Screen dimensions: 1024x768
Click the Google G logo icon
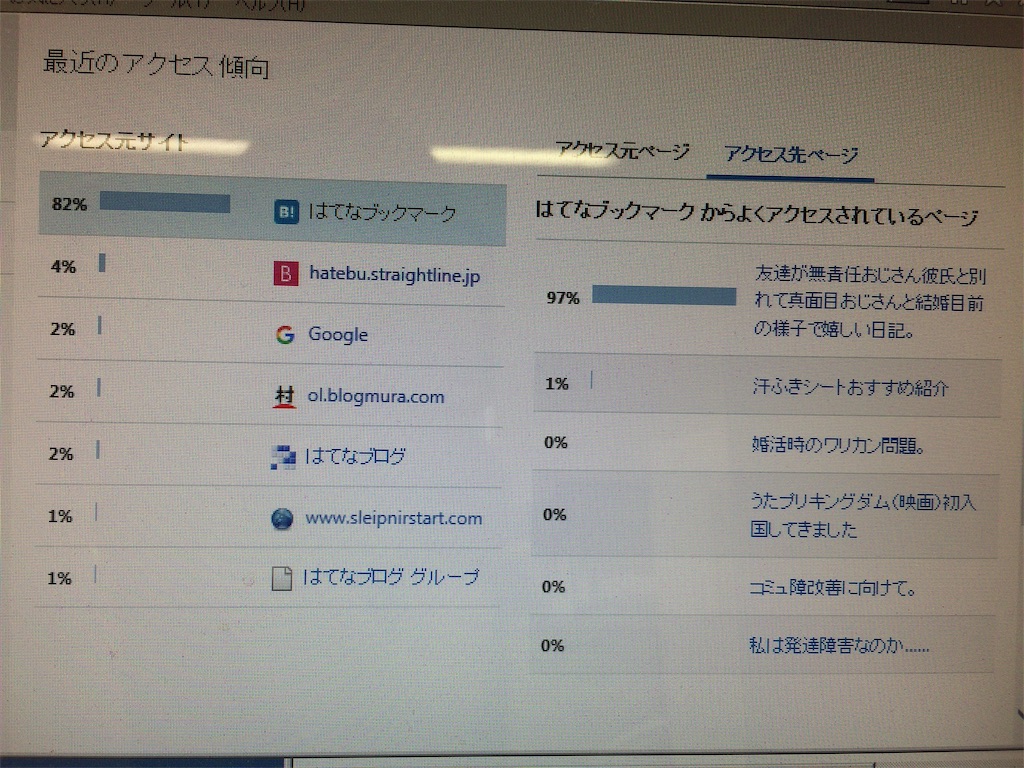tap(285, 334)
